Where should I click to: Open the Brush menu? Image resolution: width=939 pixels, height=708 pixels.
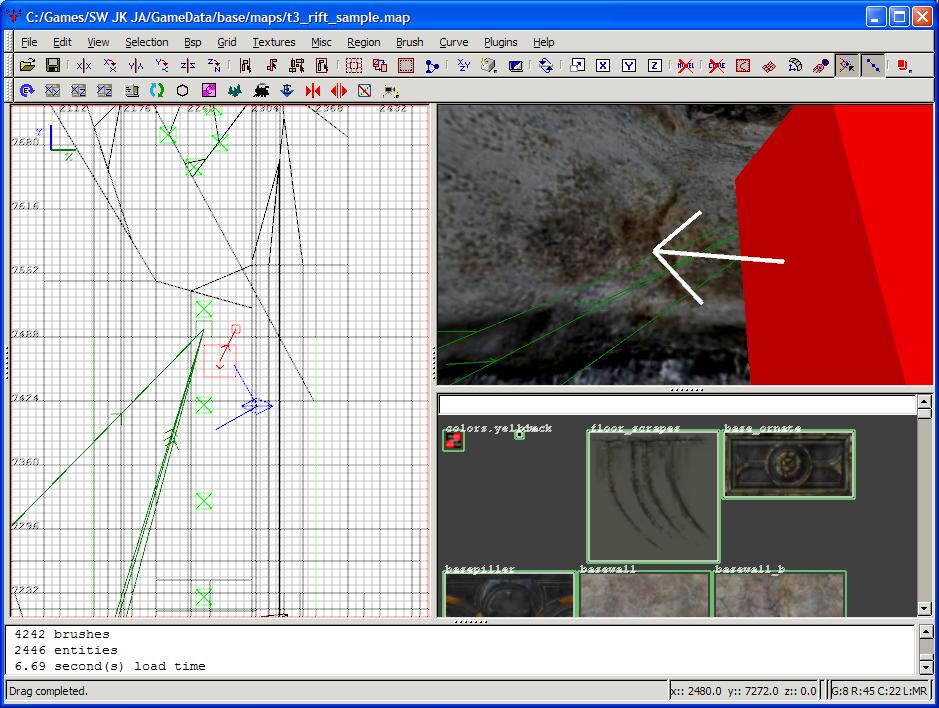pos(410,42)
